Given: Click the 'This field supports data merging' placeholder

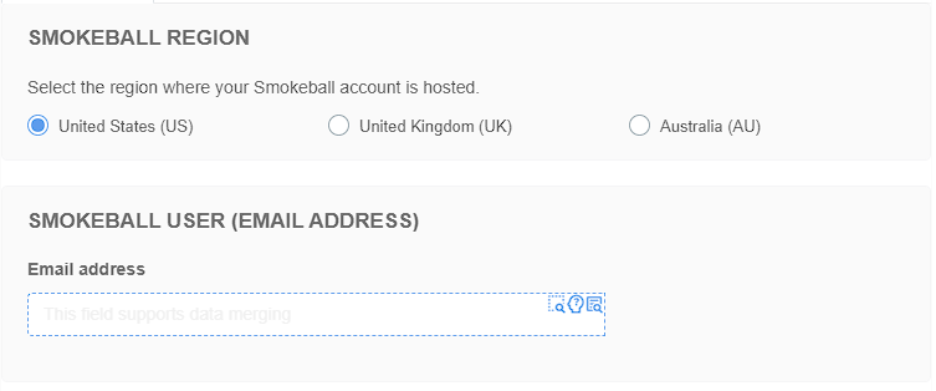Looking at the screenshot, I should click(167, 314).
